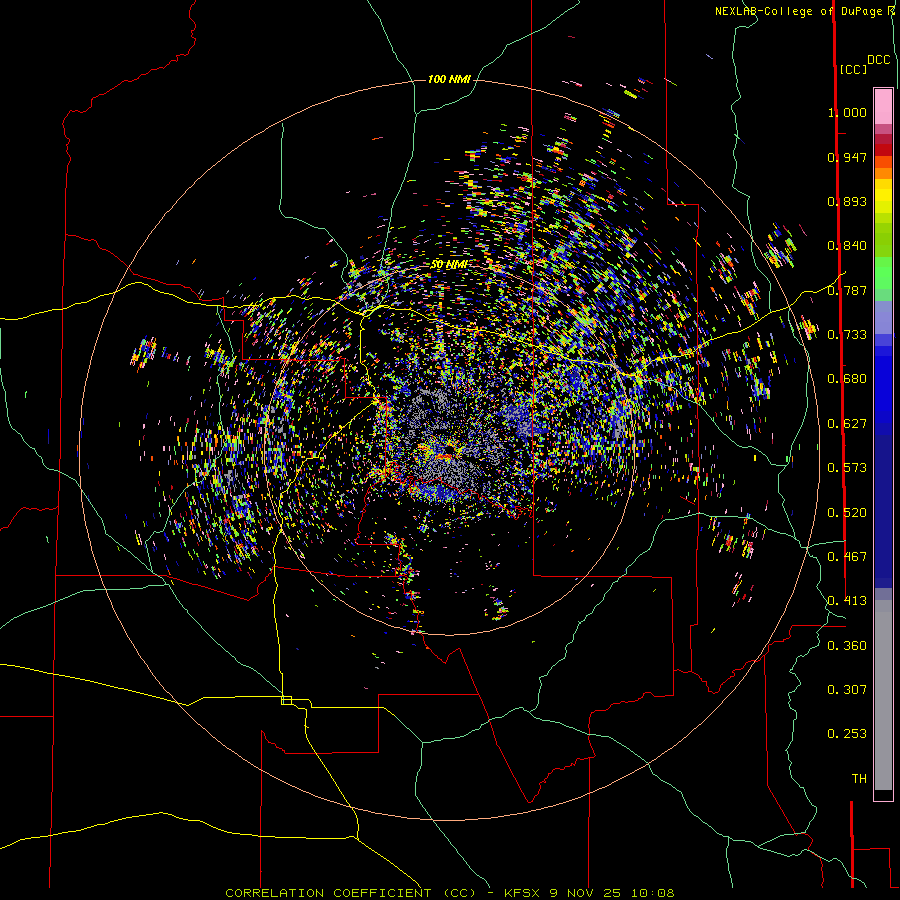
Task: Click the 50 NMI range ring label
Action: (x=448, y=264)
